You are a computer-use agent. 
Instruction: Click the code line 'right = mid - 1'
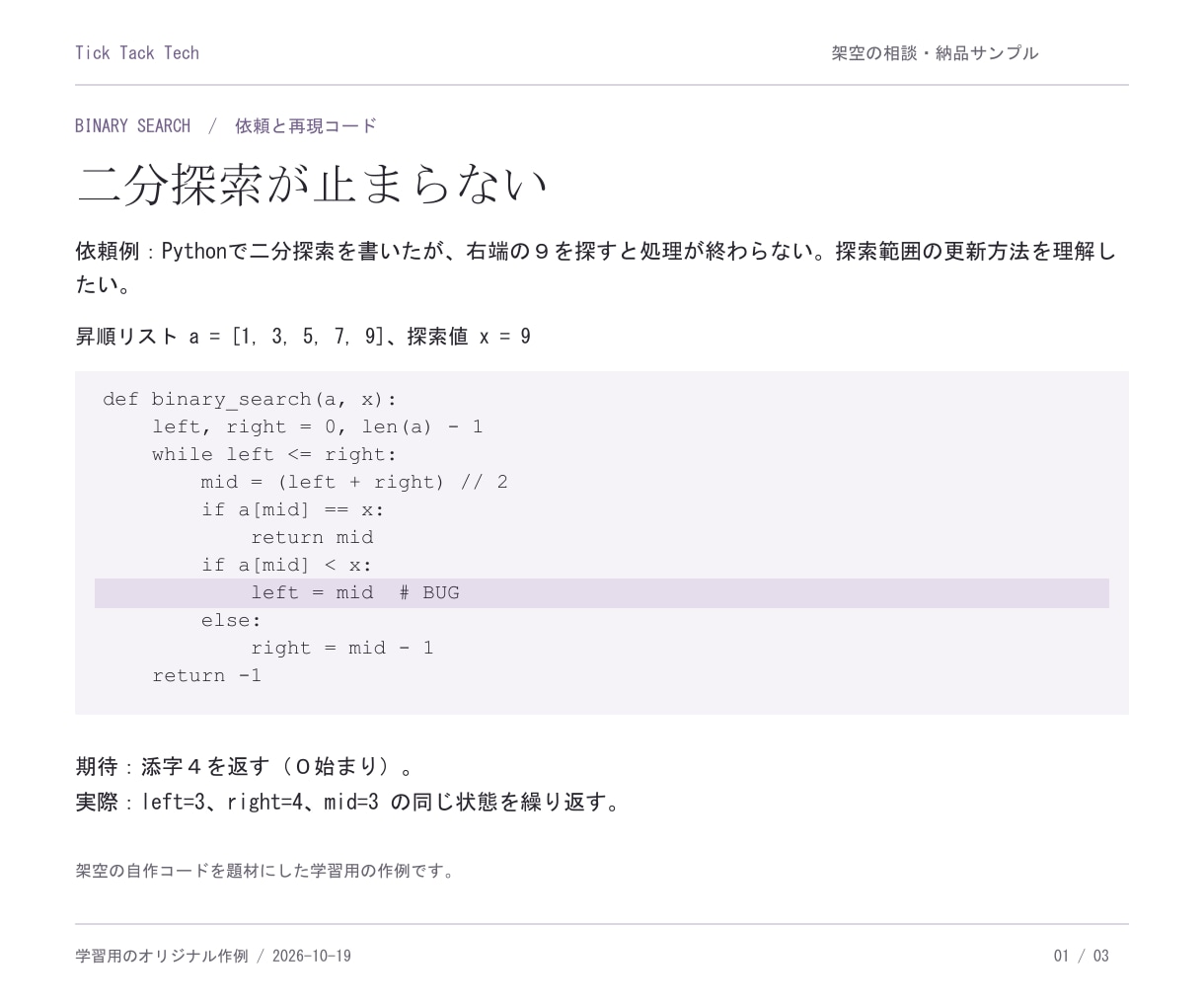342,648
